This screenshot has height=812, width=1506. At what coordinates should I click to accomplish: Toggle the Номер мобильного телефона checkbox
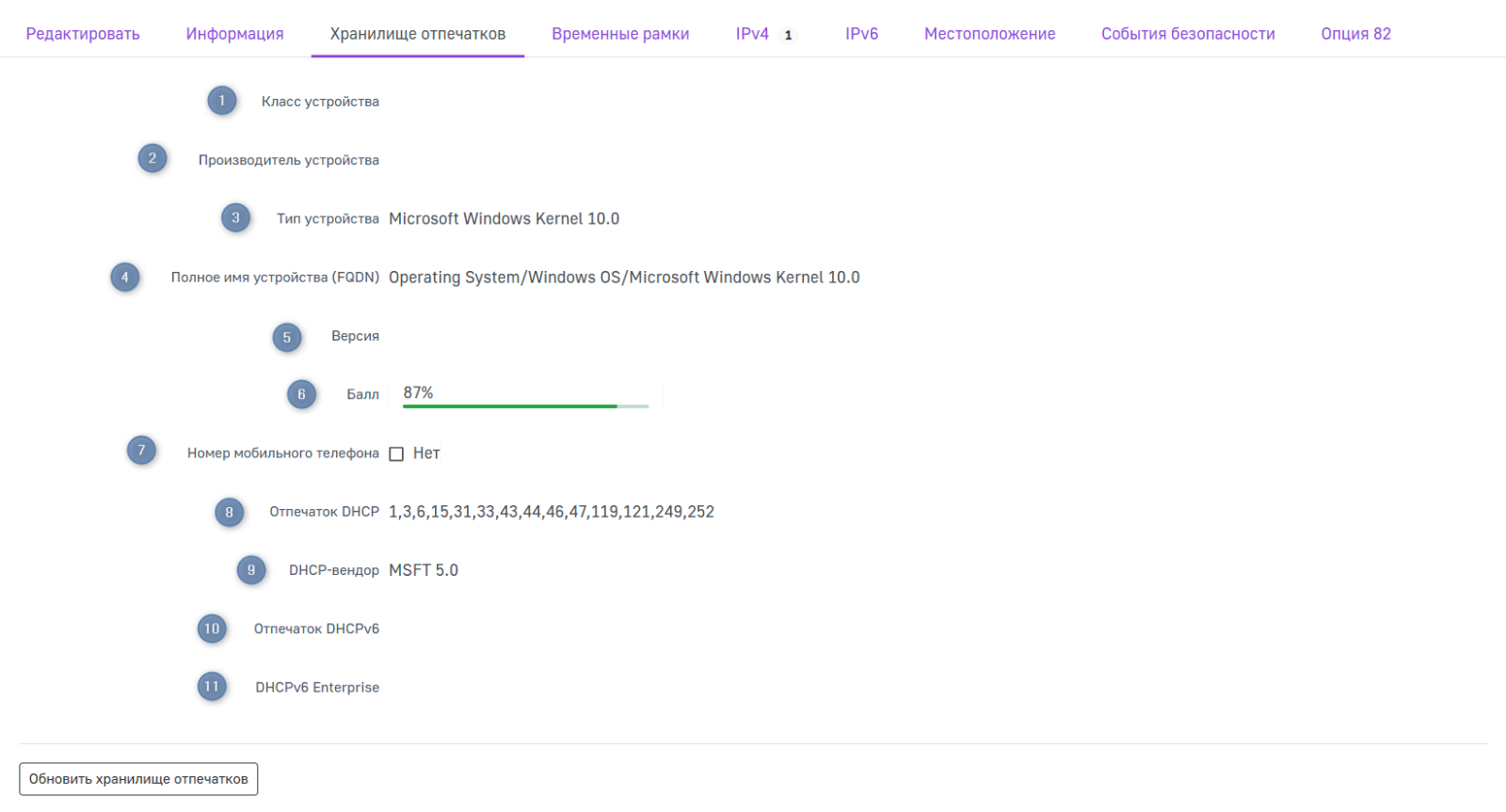click(396, 454)
